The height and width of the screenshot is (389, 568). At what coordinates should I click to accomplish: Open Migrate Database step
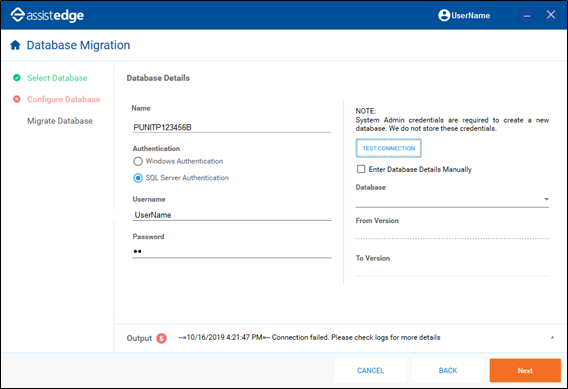[60, 121]
